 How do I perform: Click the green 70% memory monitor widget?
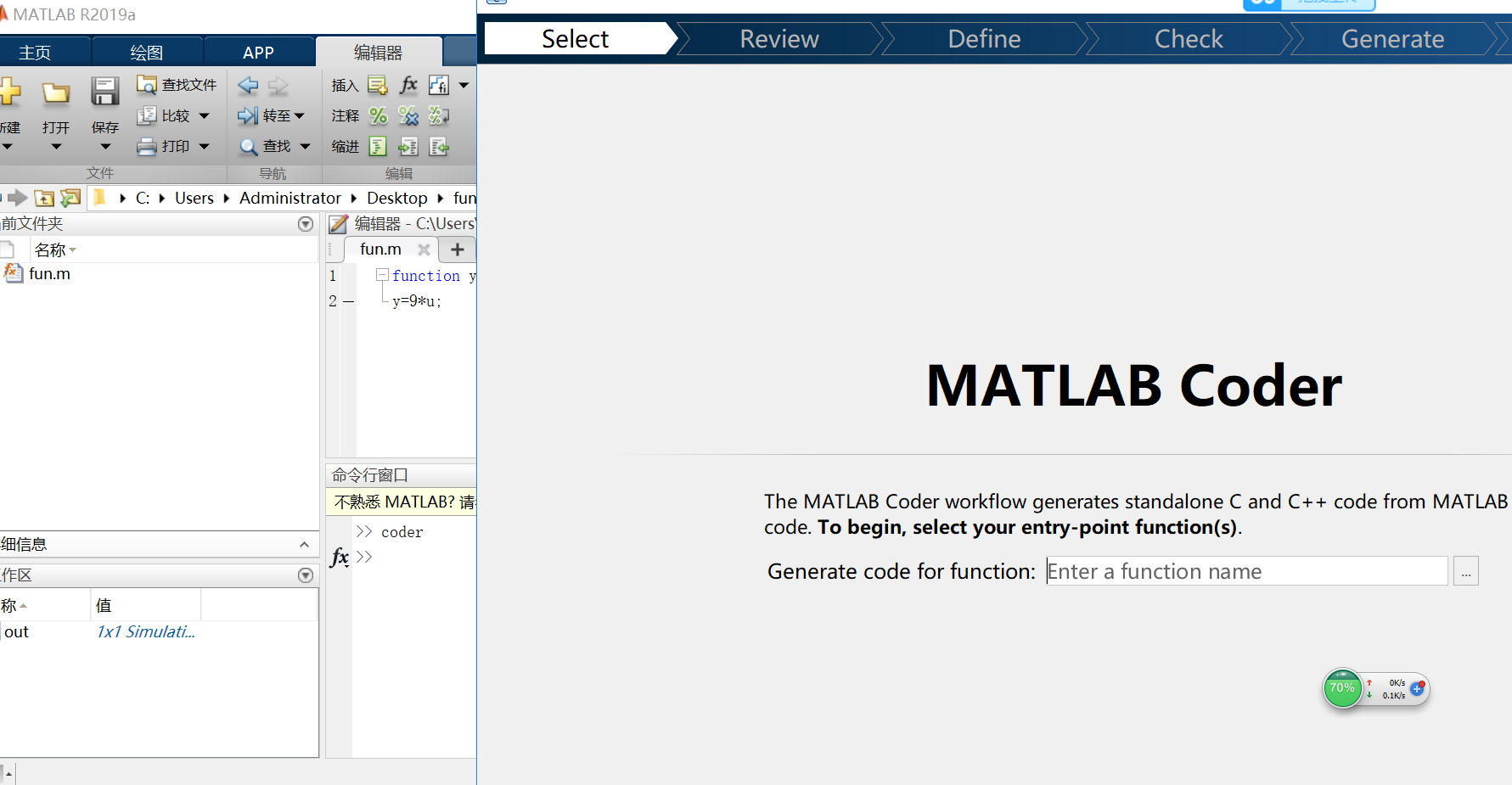click(x=1342, y=688)
